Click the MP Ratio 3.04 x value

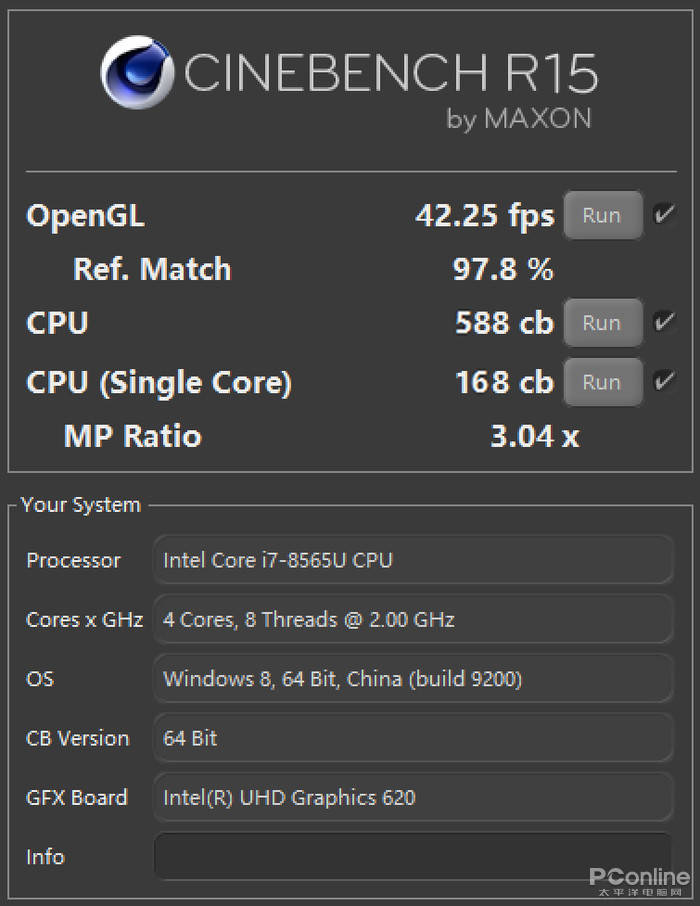pos(534,436)
